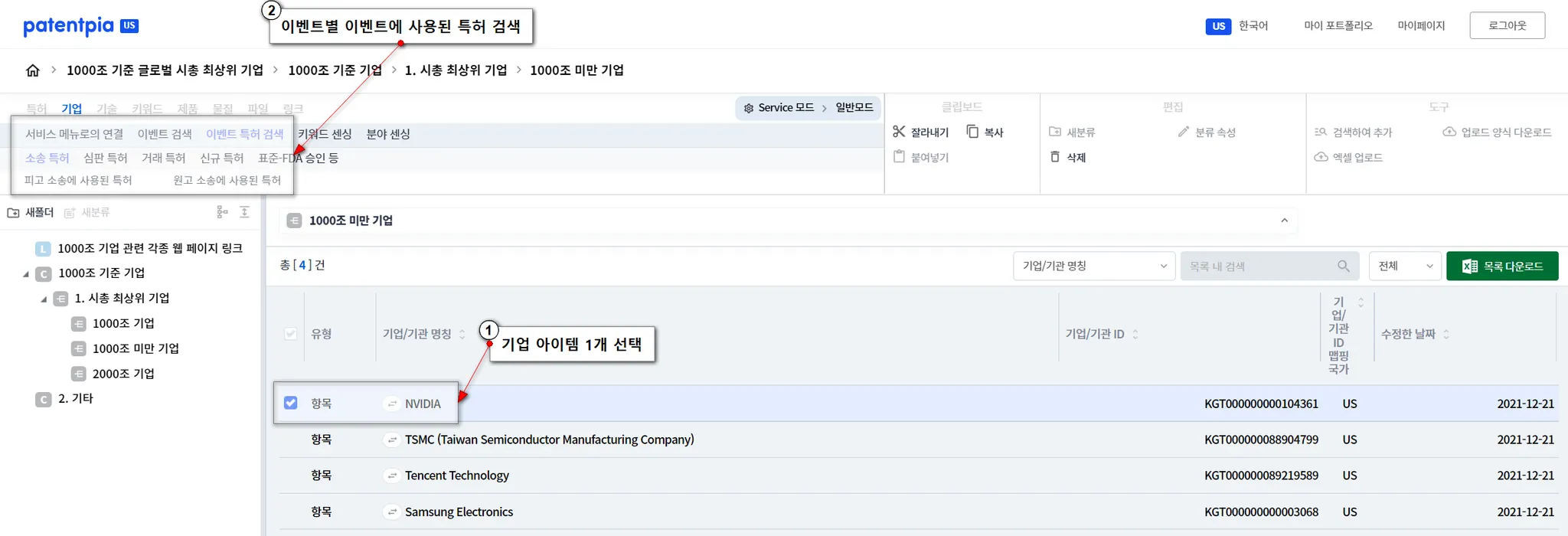Click the list icon beside the 1000조 미만 기업 heading above the company table
Screen dimensions: 1568x536
(x=294, y=221)
